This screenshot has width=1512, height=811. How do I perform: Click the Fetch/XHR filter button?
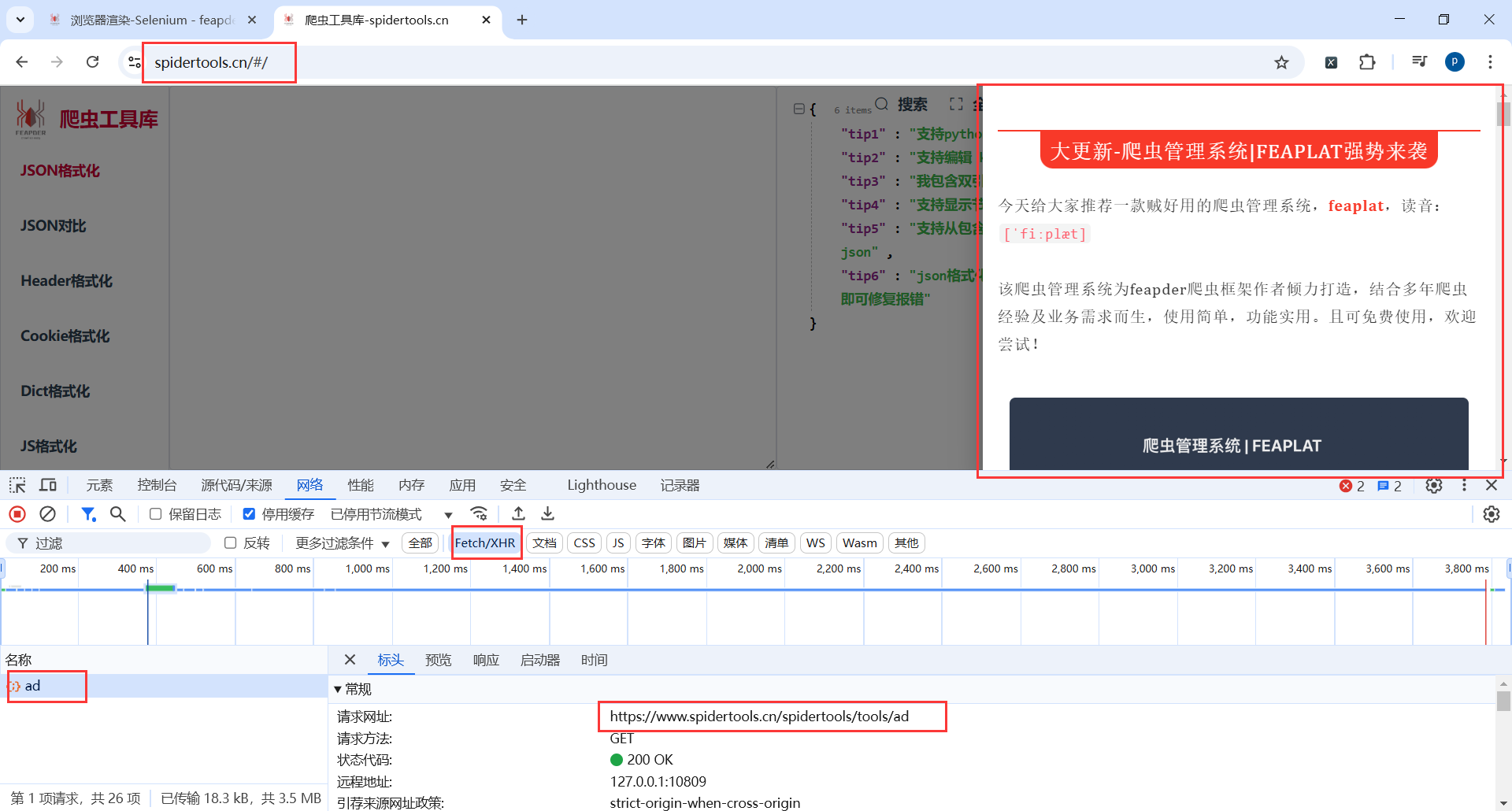(485, 543)
